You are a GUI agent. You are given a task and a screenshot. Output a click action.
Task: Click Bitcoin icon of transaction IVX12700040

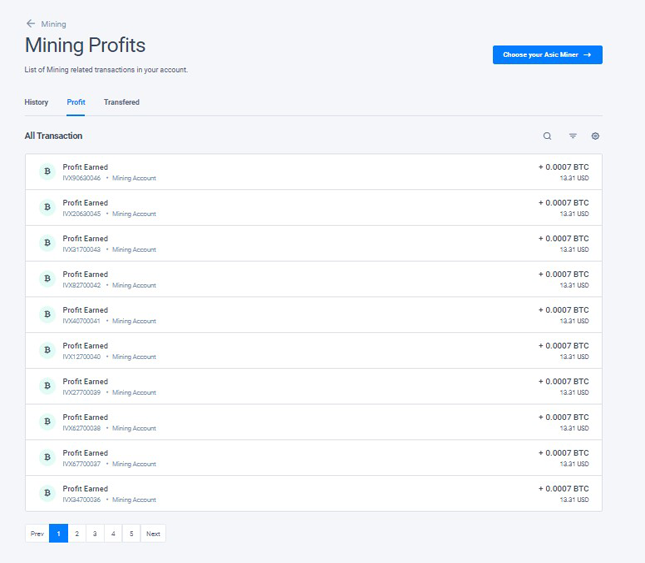click(46, 350)
